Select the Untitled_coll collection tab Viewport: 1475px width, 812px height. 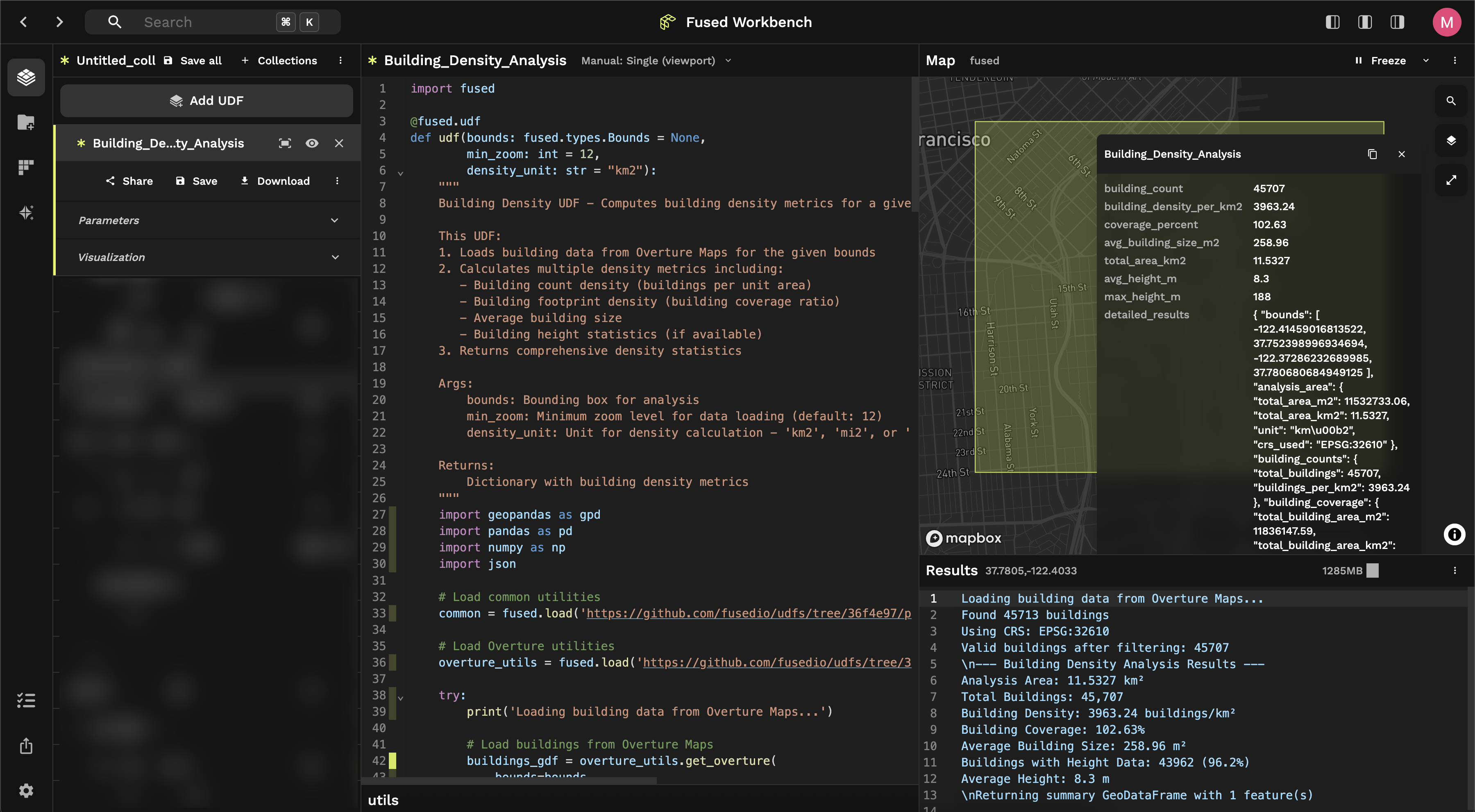[x=116, y=61]
